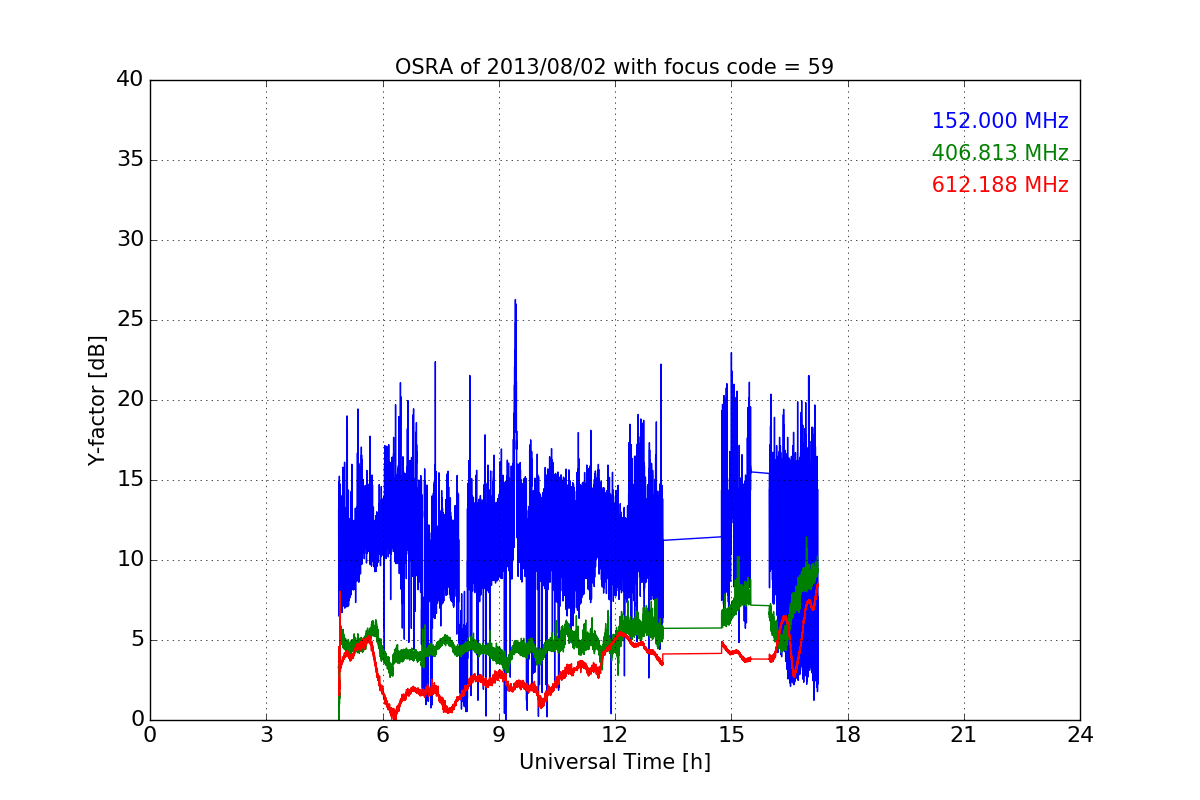
Task: Click y-axis tick label '40'
Action: tap(130, 80)
